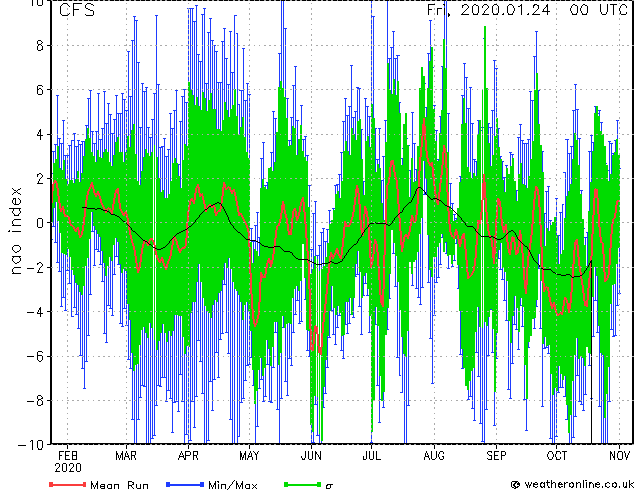Click the MAR month label
634x490 pixels.
[126, 456]
